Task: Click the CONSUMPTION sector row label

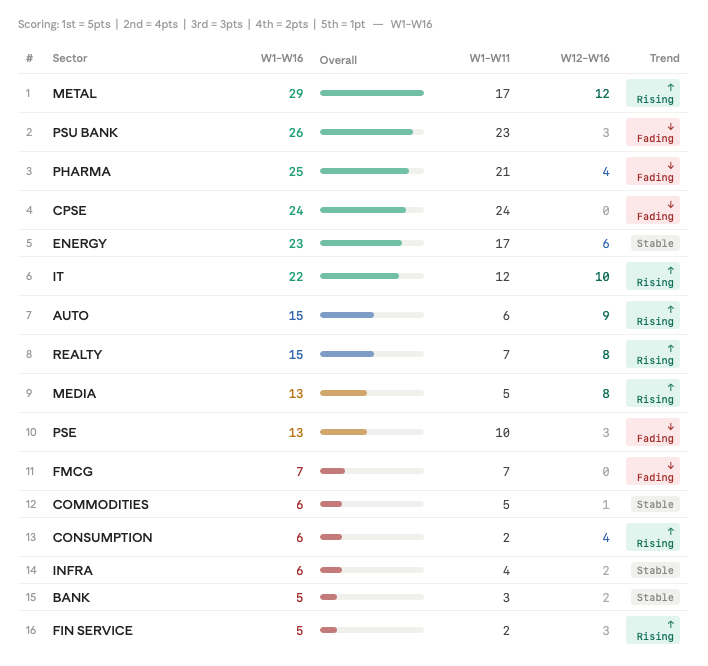Action: [102, 537]
